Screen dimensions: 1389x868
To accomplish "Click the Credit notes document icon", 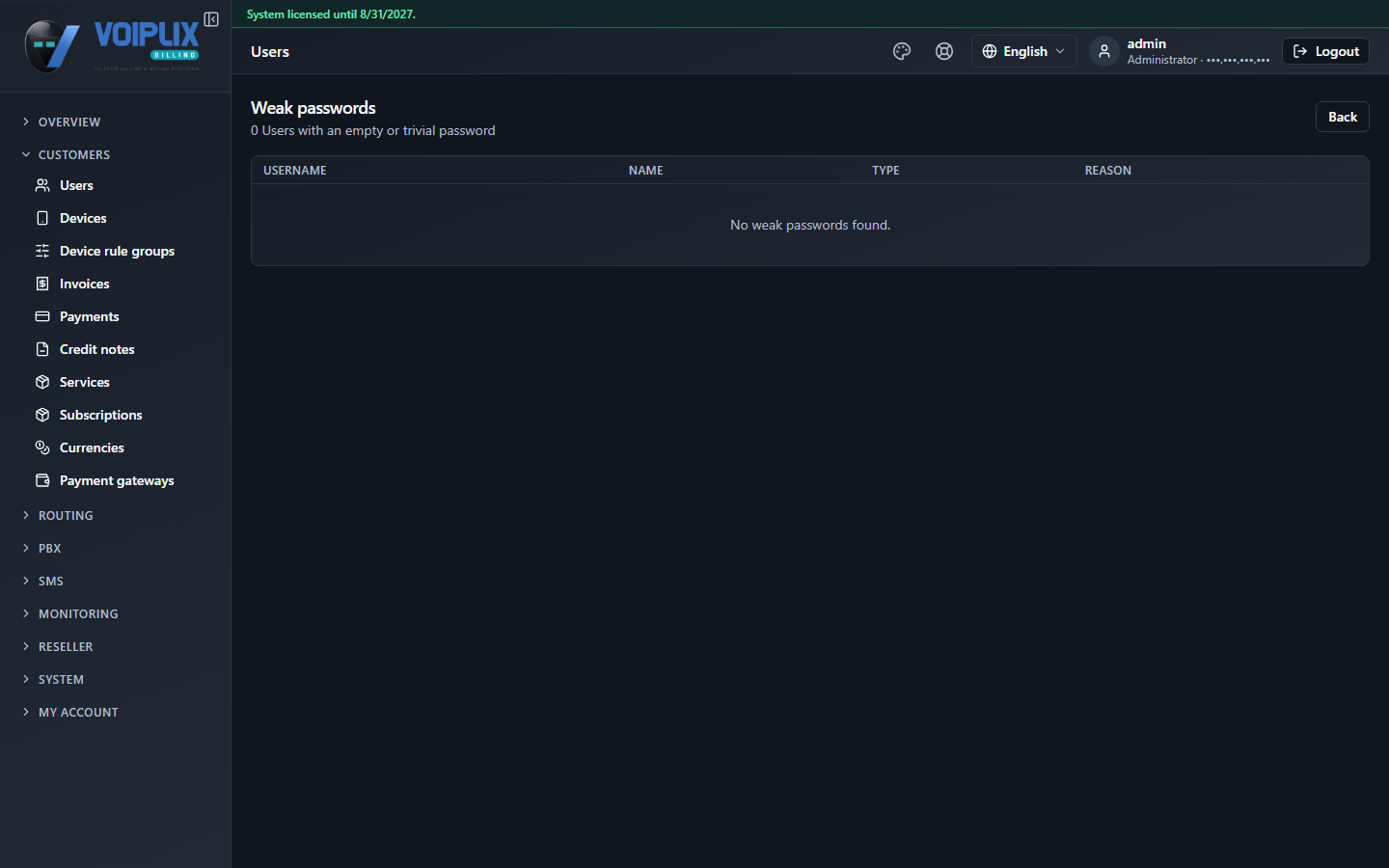I will [x=42, y=349].
